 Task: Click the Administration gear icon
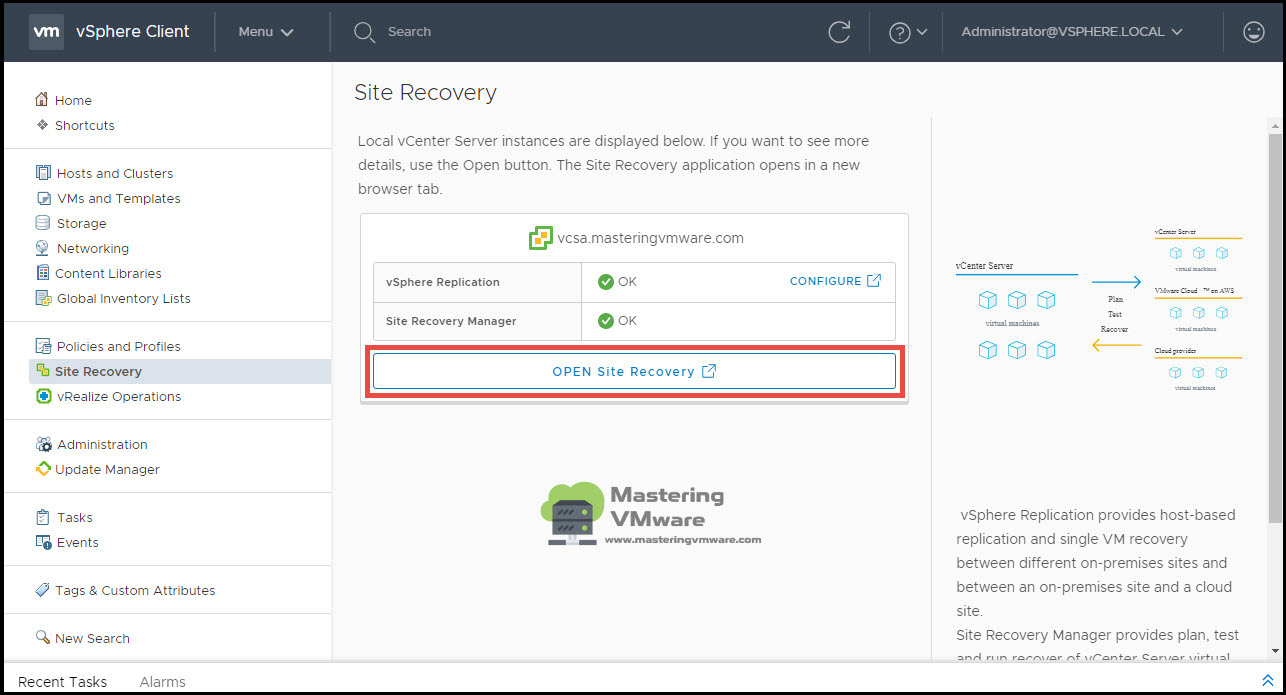pos(43,444)
